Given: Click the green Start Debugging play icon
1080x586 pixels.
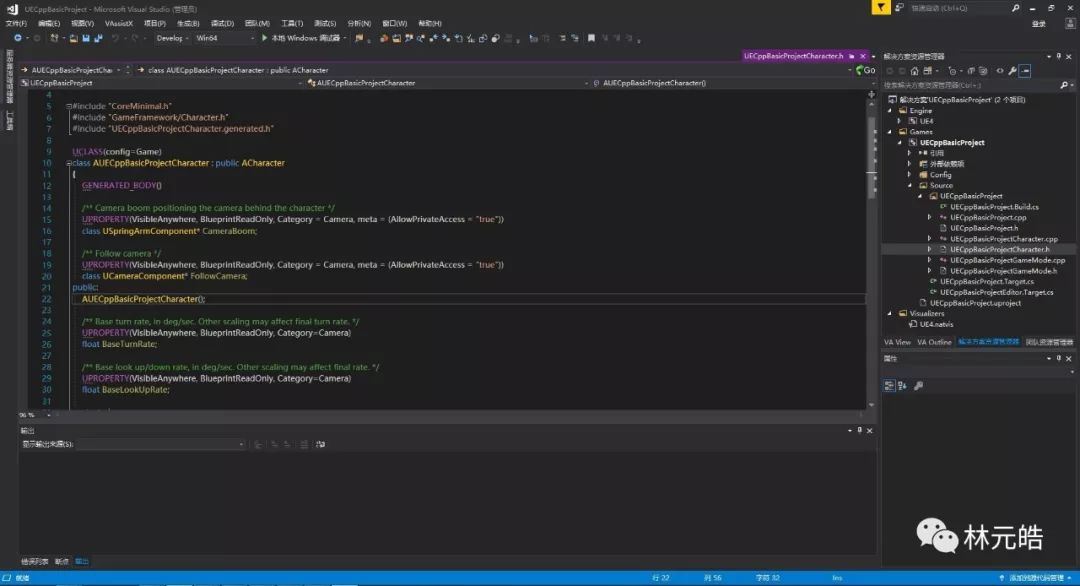Looking at the screenshot, I should pos(265,38).
